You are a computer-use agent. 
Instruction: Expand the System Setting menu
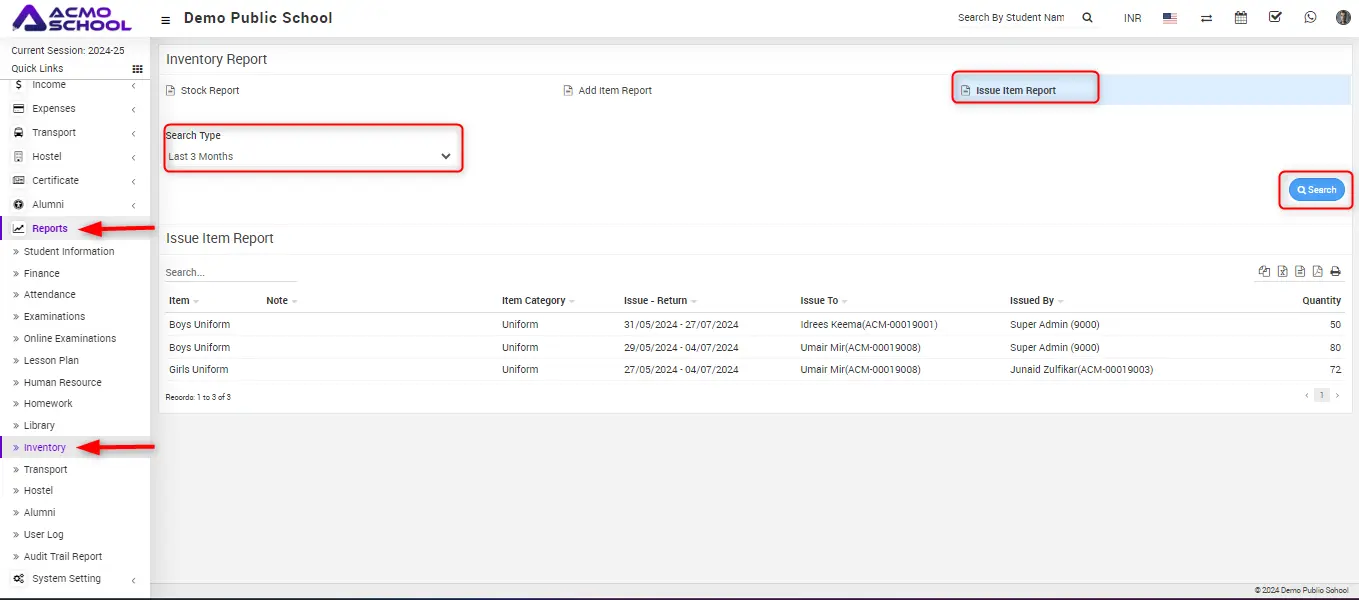pyautogui.click(x=66, y=579)
